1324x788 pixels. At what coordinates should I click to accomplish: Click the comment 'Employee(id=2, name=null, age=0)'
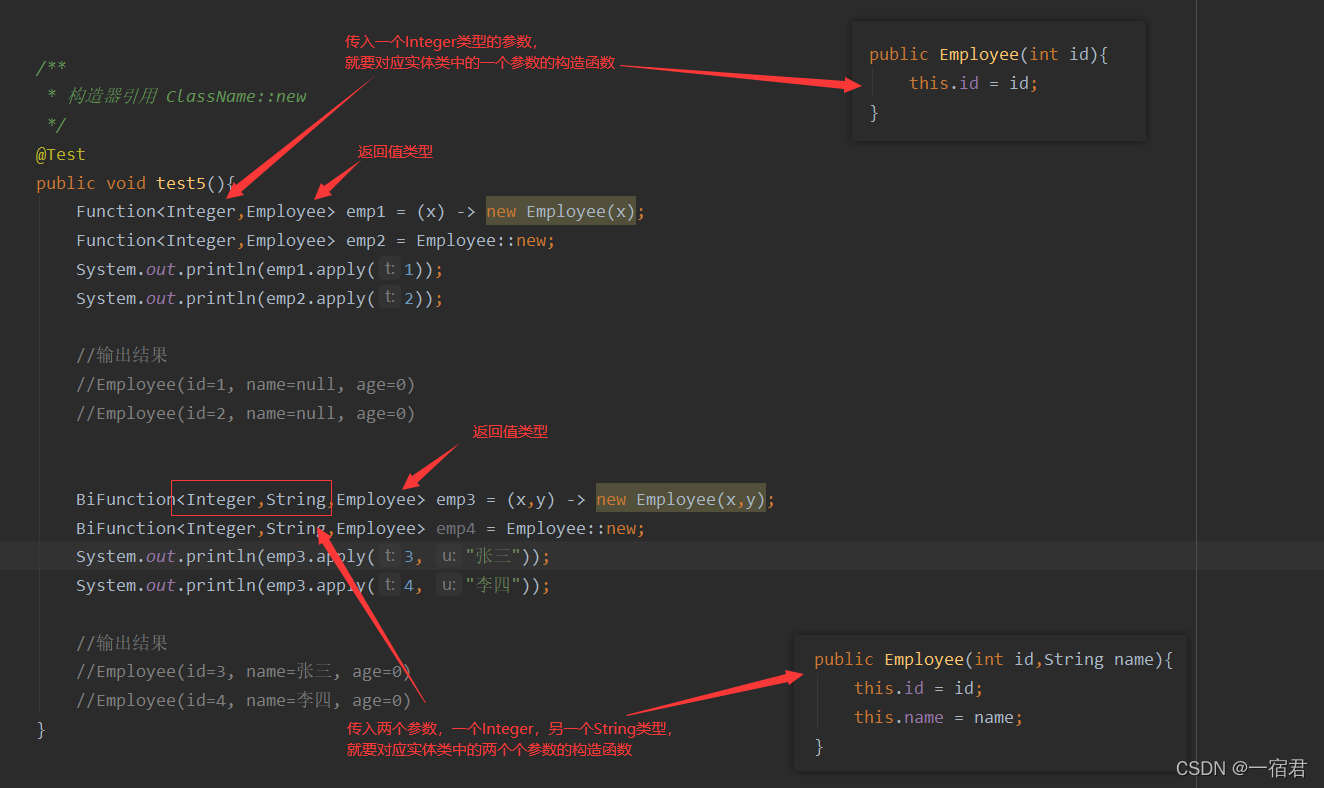[245, 413]
